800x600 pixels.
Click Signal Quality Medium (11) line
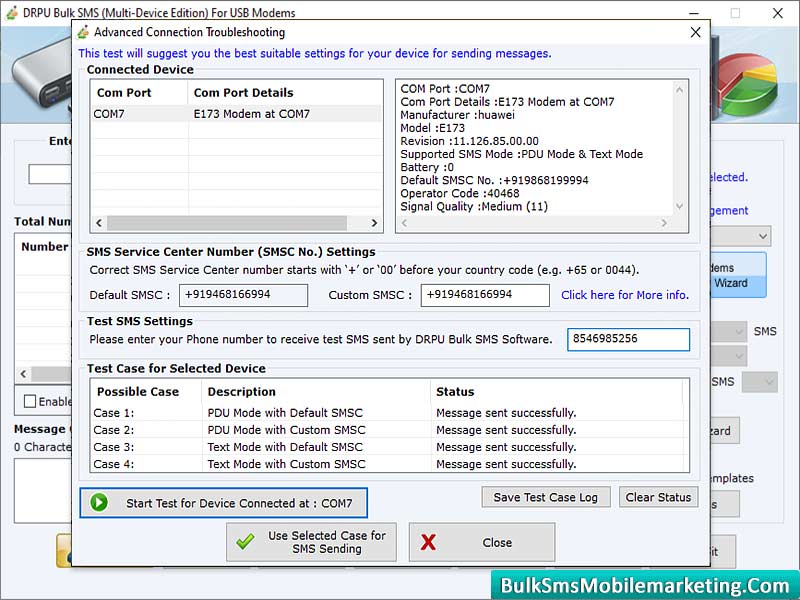(x=474, y=207)
